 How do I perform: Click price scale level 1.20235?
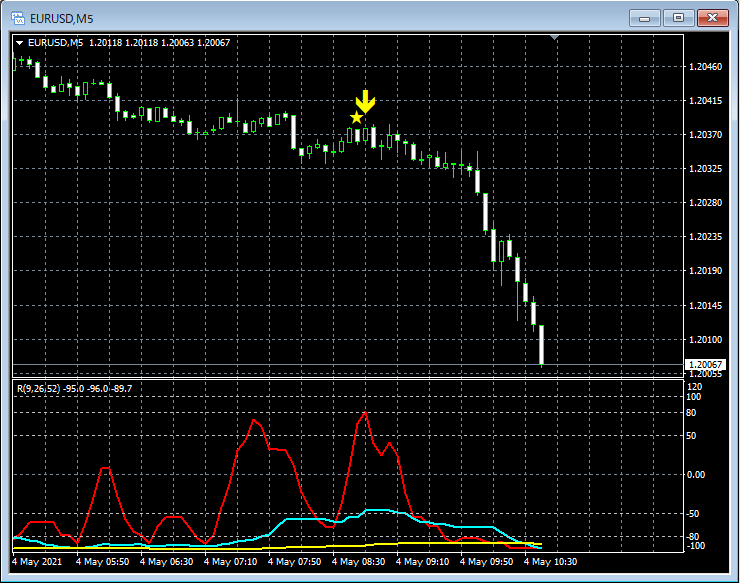pyautogui.click(x=705, y=237)
